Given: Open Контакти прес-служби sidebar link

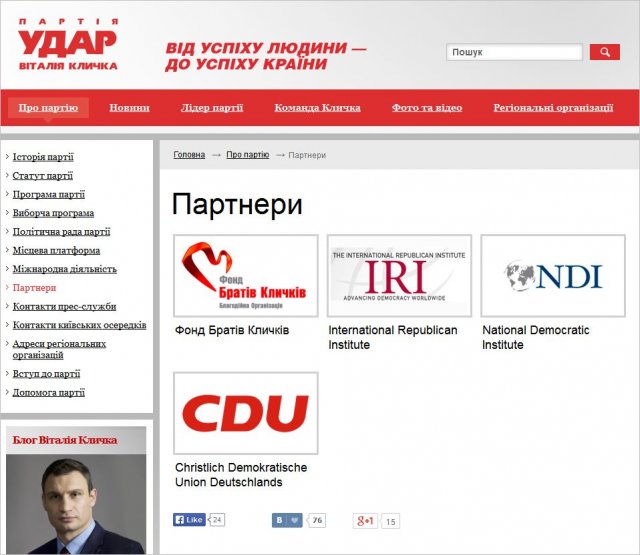Looking at the screenshot, I should tap(62, 306).
